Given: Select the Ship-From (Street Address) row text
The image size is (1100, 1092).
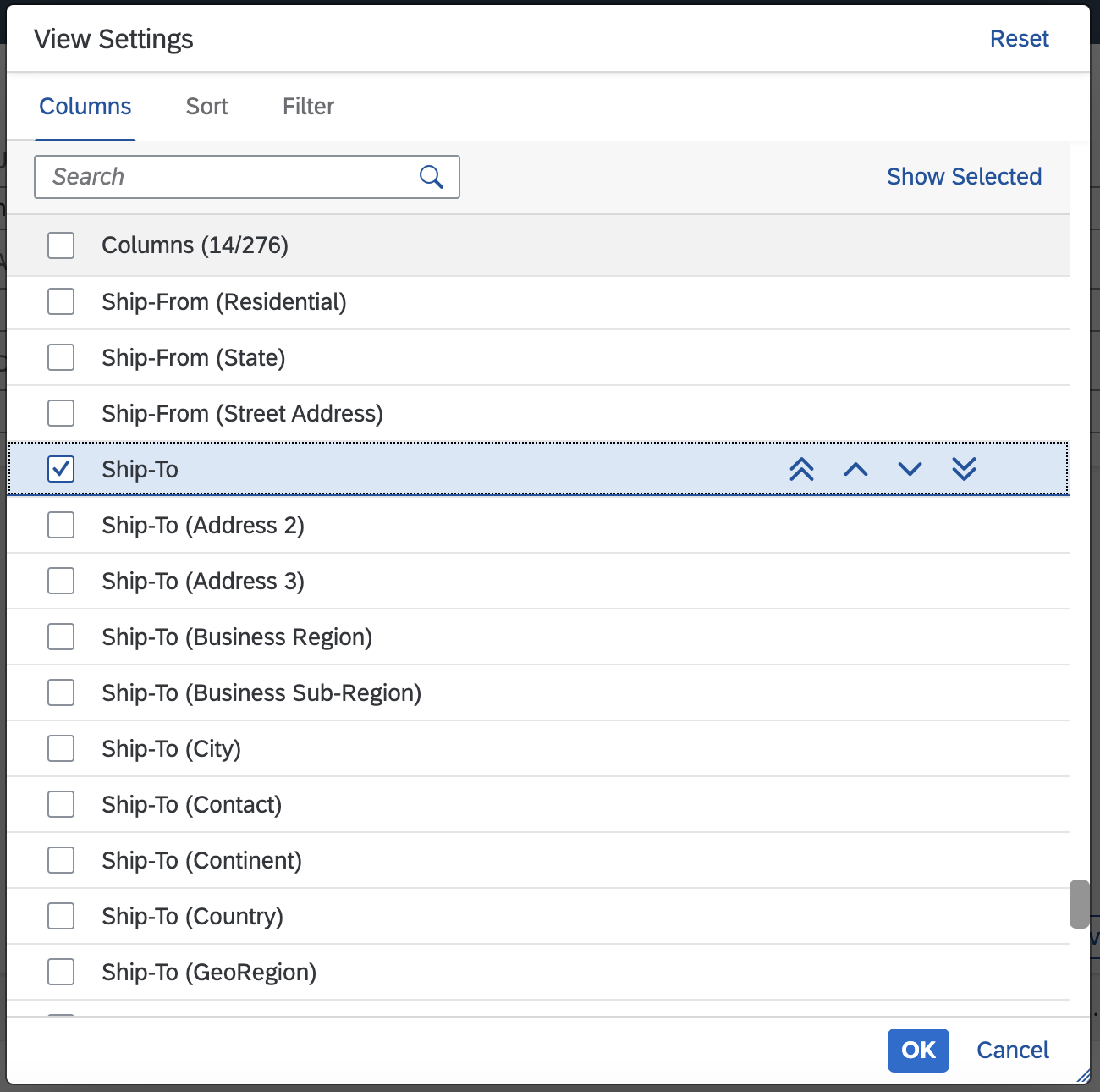Looking at the screenshot, I should coord(243,414).
